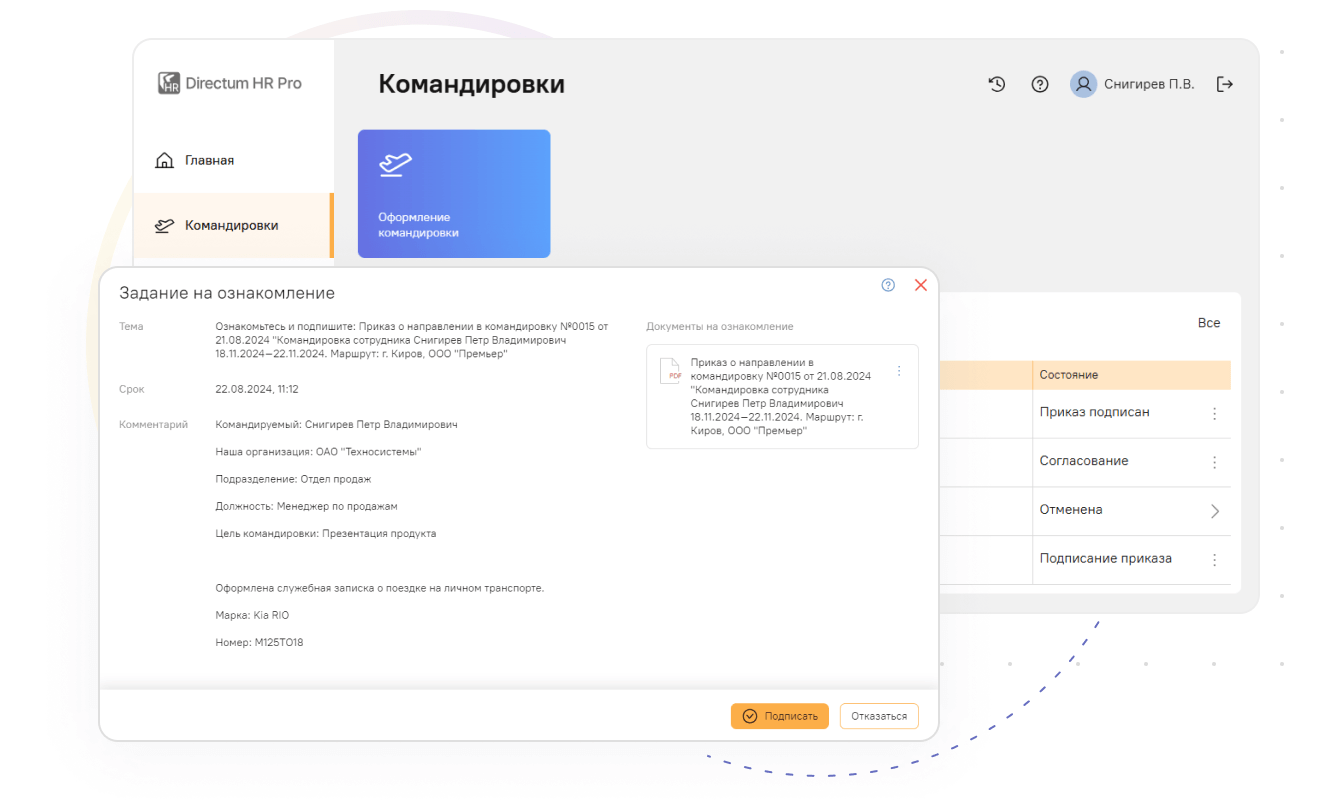
Task: Click the Цель командировки: Презентация продукта line
Action: click(x=326, y=534)
